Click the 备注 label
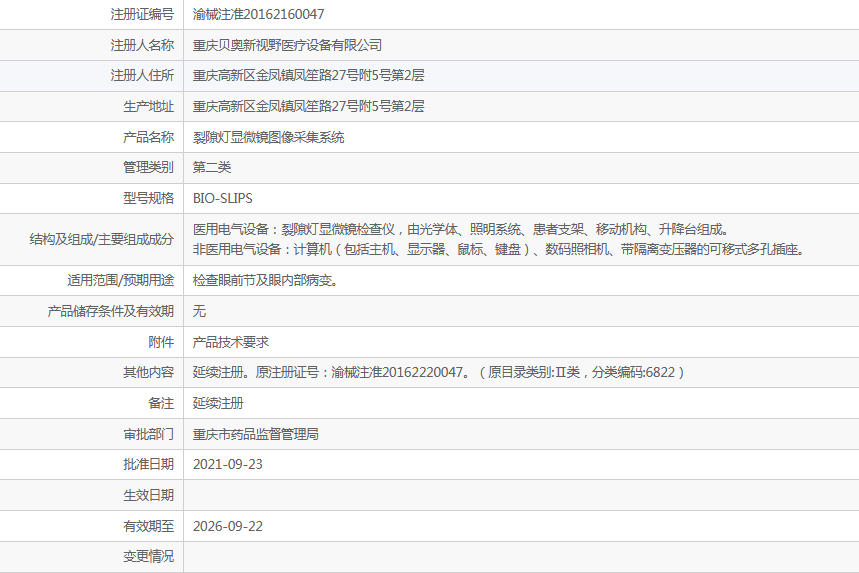The image size is (859, 573). (x=161, y=403)
